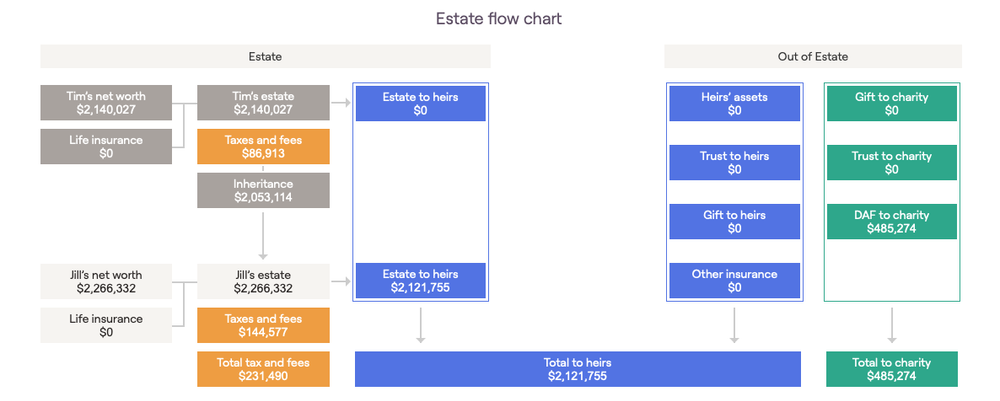Click DAF to charity $485,274 box
Image resolution: width=1000 pixels, height=401 pixels.
tap(892, 221)
